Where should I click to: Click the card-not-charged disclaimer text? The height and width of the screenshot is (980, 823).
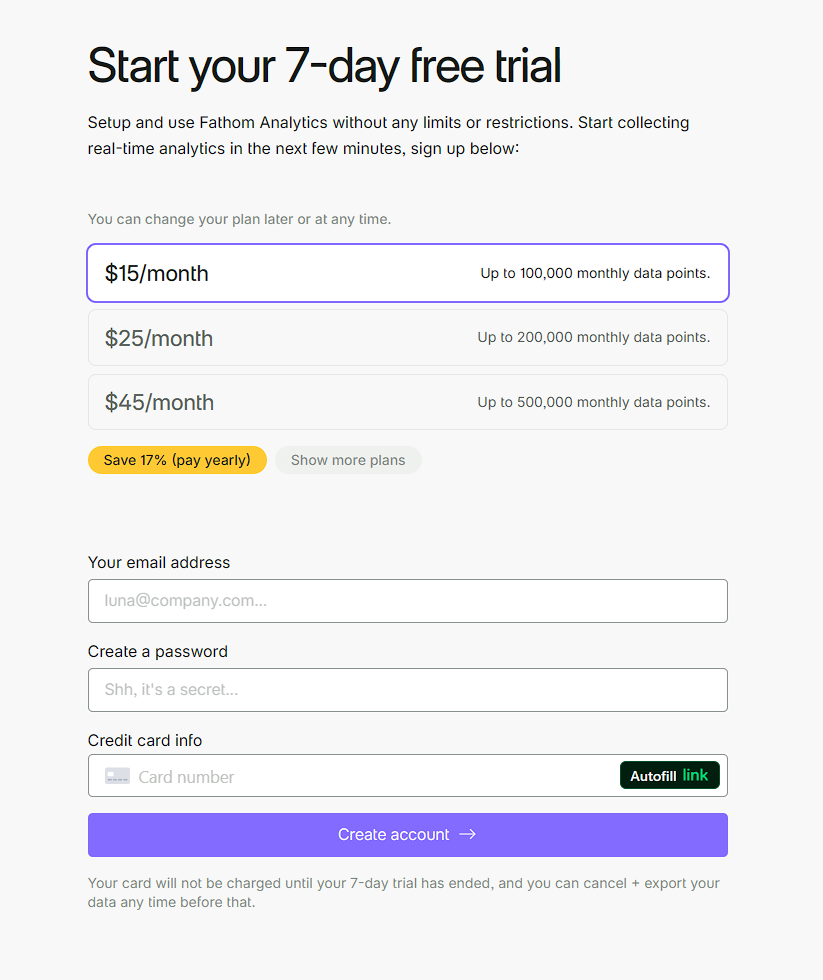403,893
